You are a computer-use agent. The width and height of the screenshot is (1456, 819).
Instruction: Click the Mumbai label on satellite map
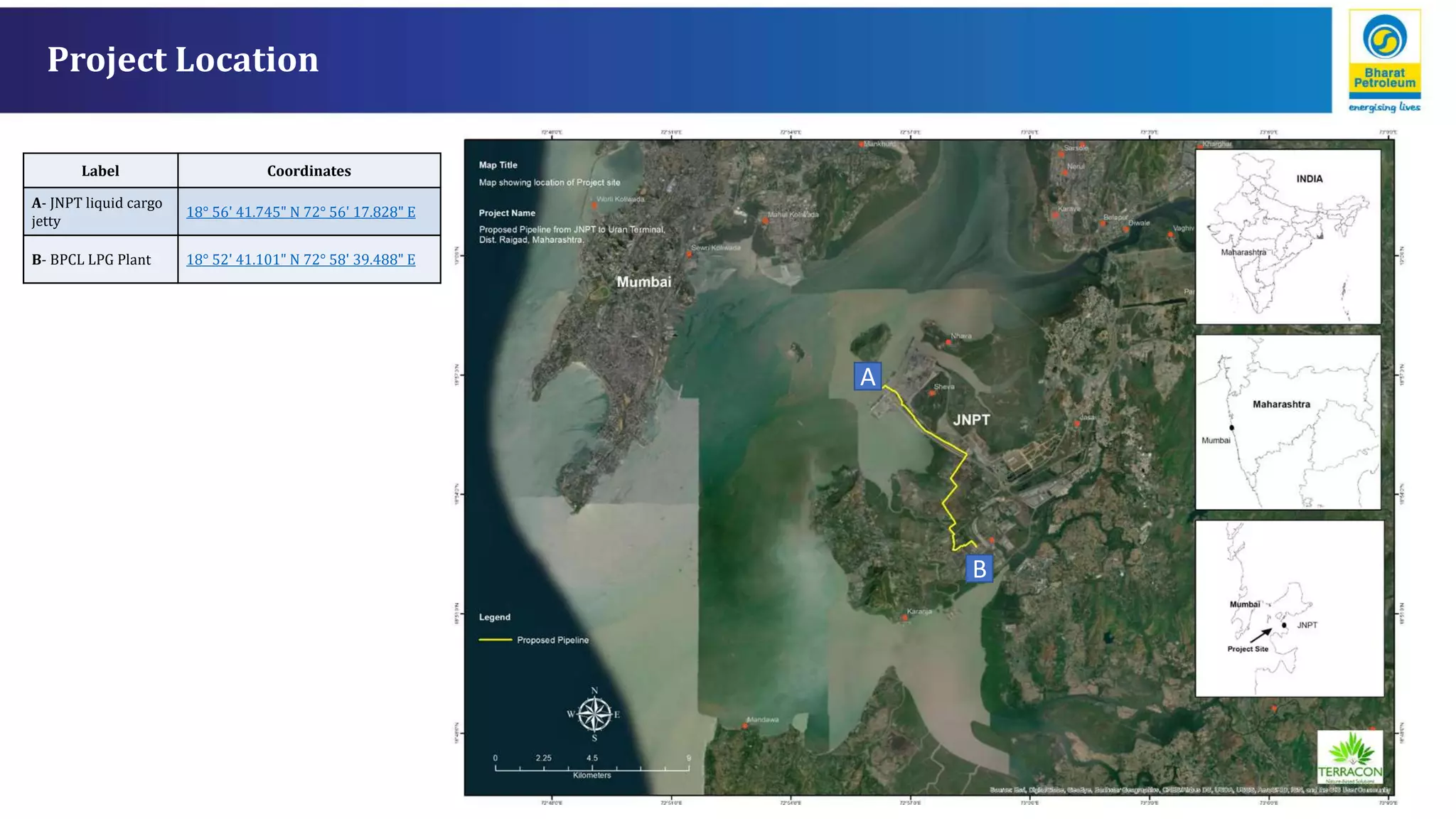643,282
